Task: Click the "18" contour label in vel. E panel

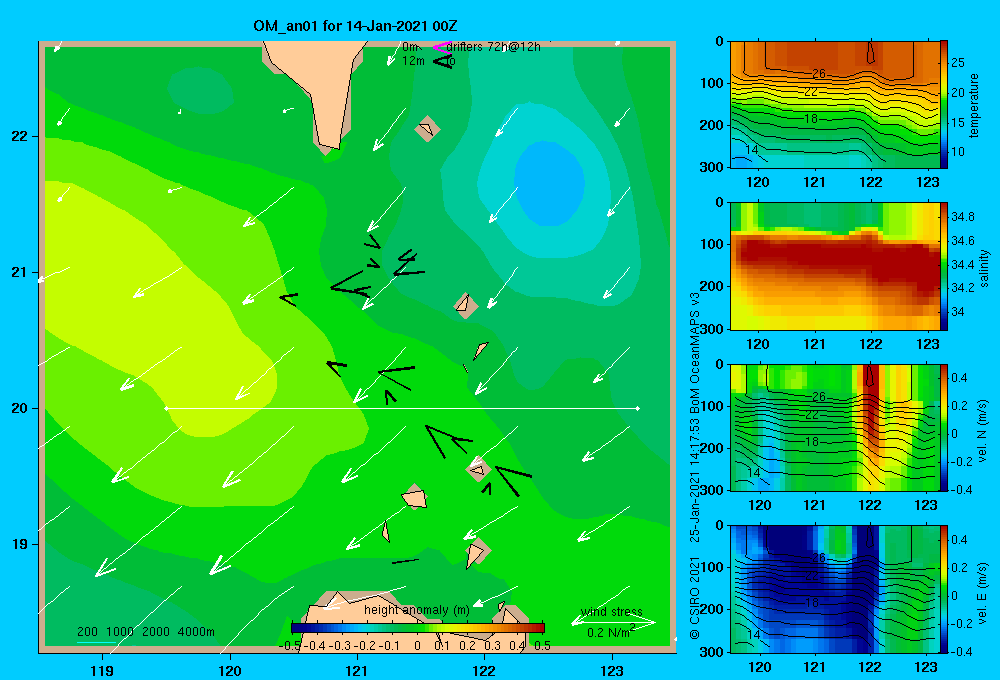Action: pos(811,602)
